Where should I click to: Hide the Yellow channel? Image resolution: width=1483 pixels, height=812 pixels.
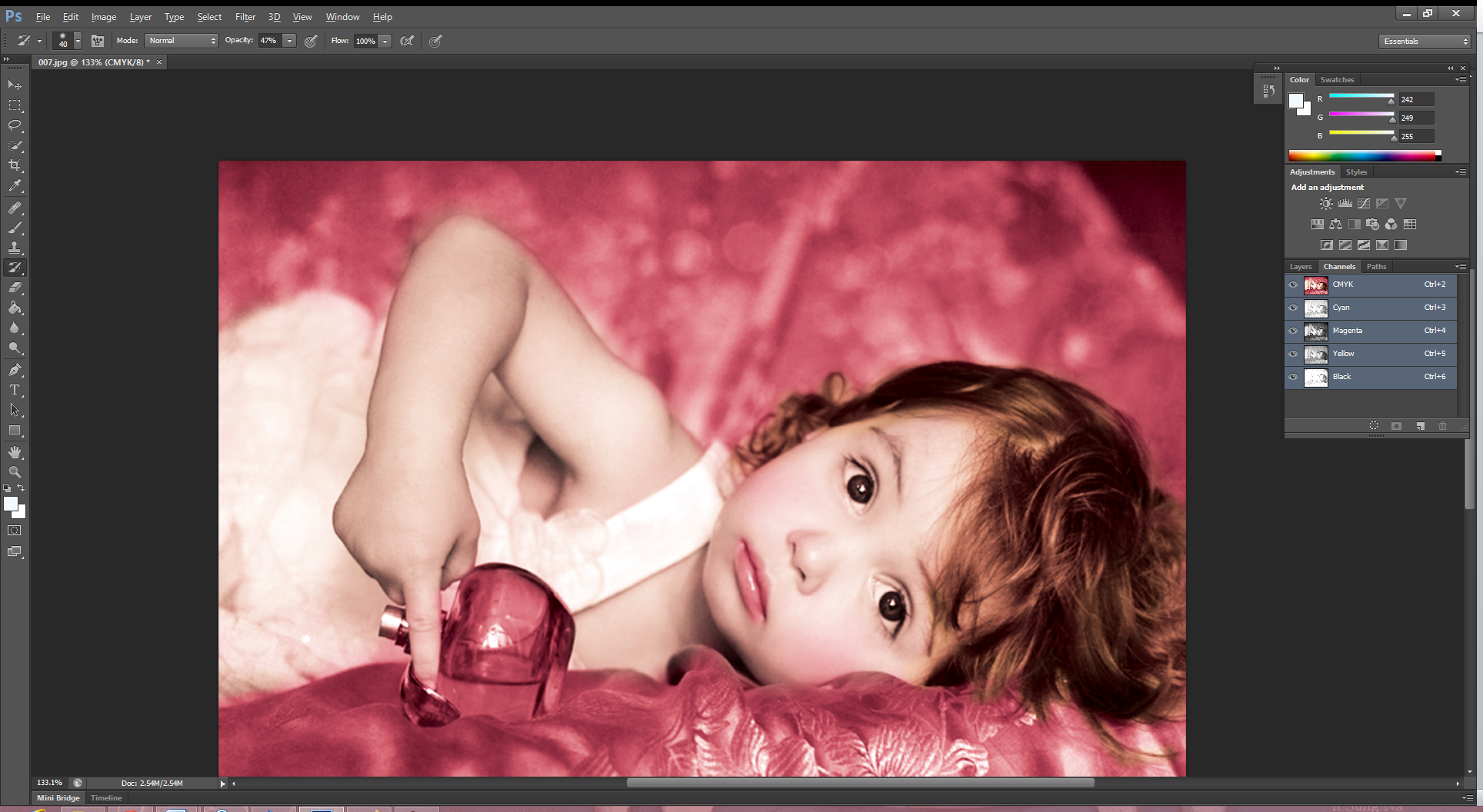click(x=1293, y=354)
